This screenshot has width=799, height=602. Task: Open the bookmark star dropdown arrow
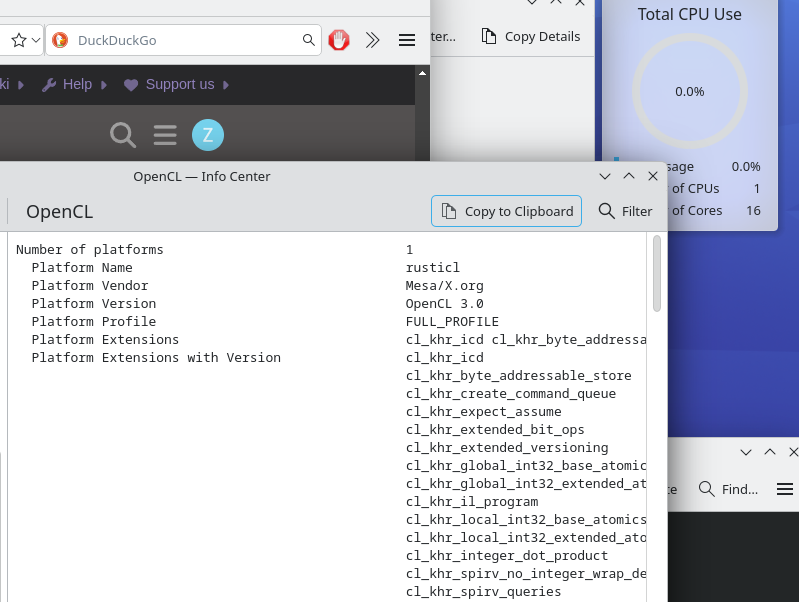[36, 40]
